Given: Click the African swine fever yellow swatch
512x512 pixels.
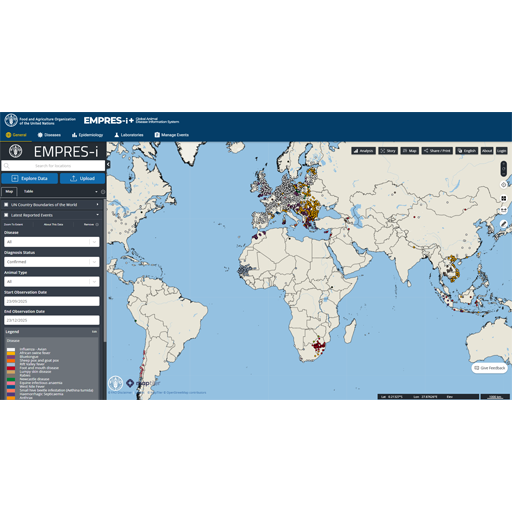Looking at the screenshot, I should tap(11, 353).
